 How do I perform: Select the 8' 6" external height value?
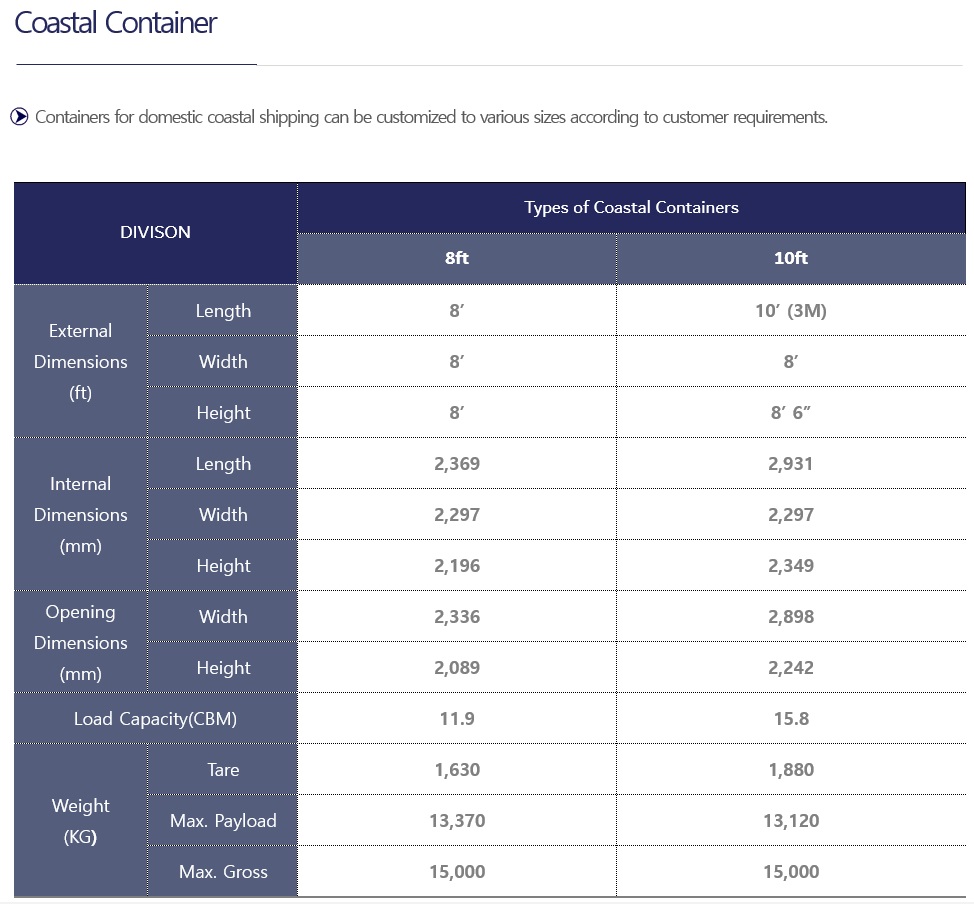791,413
